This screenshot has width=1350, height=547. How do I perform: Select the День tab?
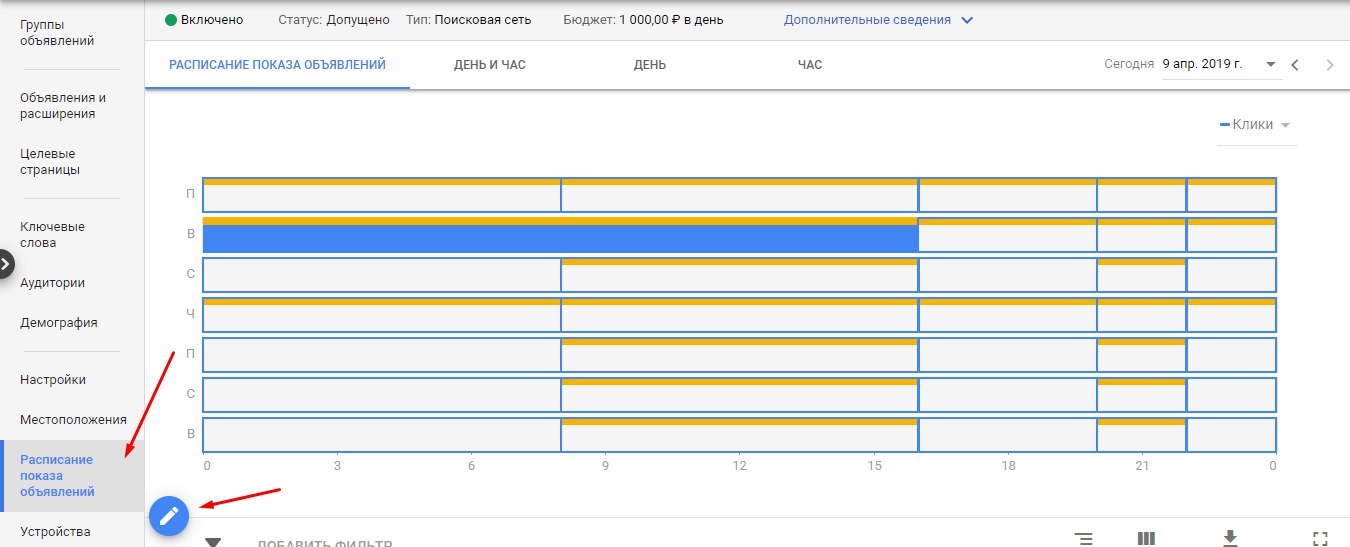tap(649, 65)
